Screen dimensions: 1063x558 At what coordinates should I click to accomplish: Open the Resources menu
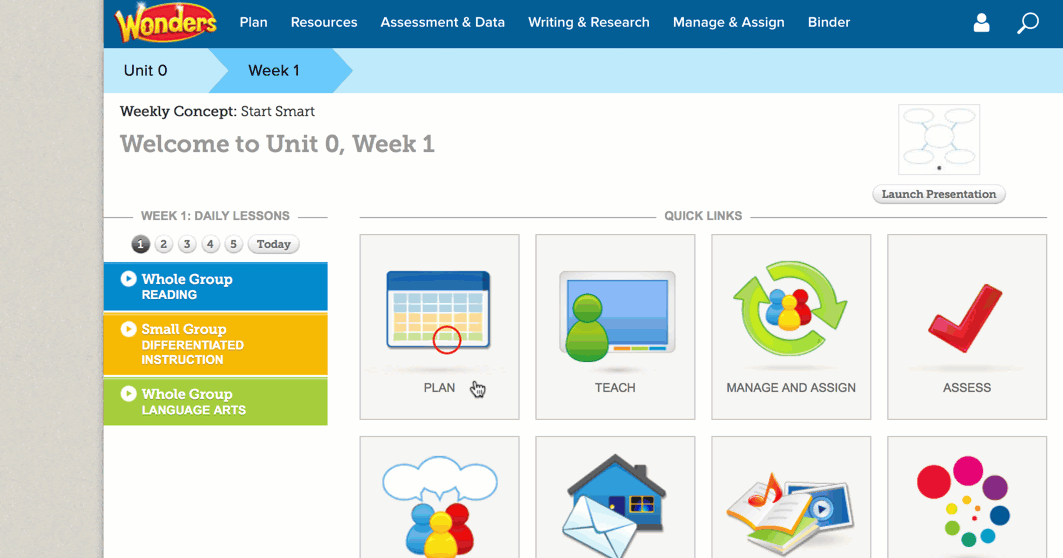coord(324,22)
